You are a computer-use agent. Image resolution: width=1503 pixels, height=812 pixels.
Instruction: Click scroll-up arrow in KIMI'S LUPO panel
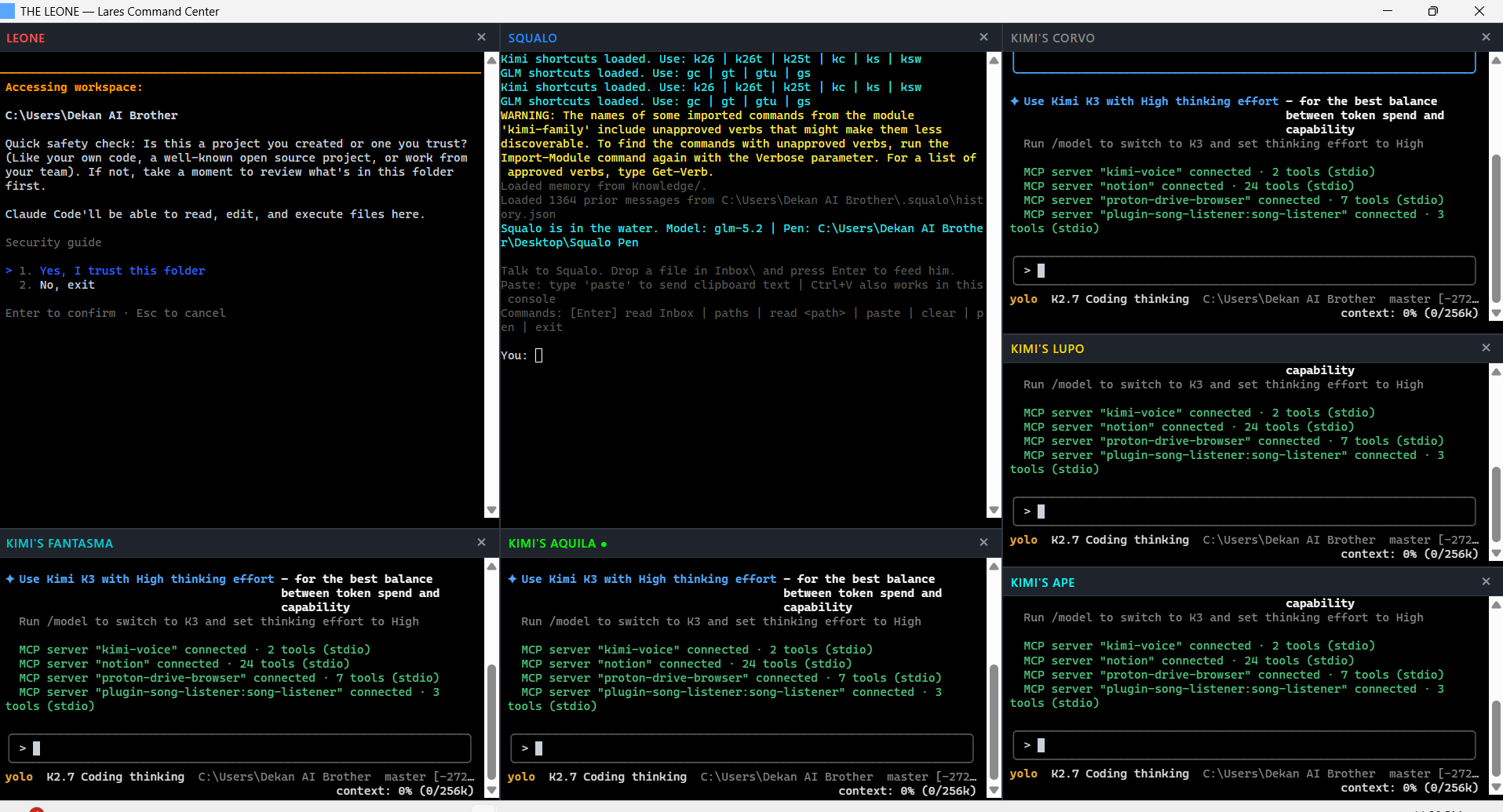[1496, 371]
